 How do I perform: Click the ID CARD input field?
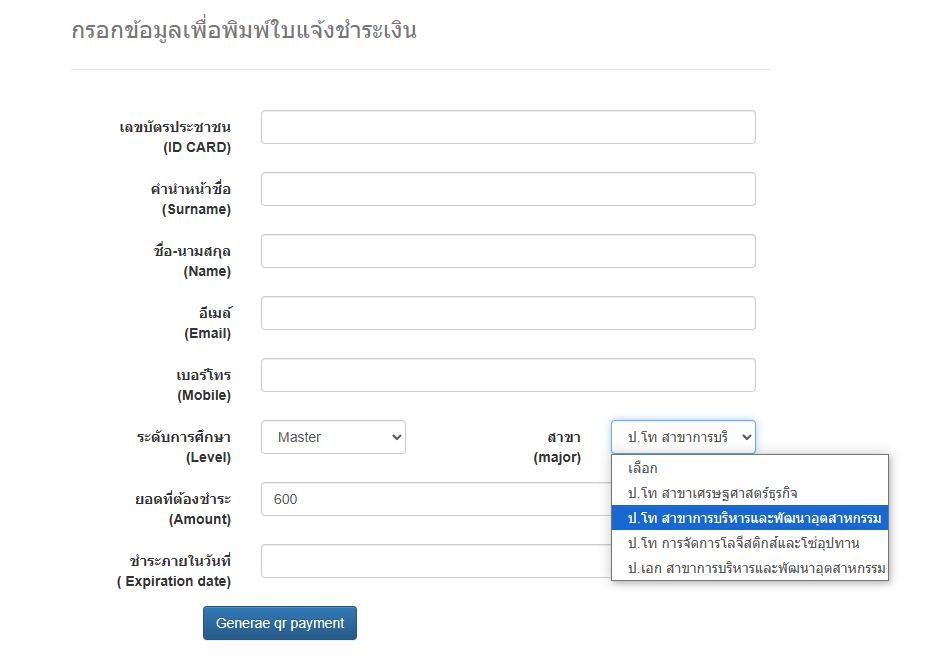(x=508, y=127)
